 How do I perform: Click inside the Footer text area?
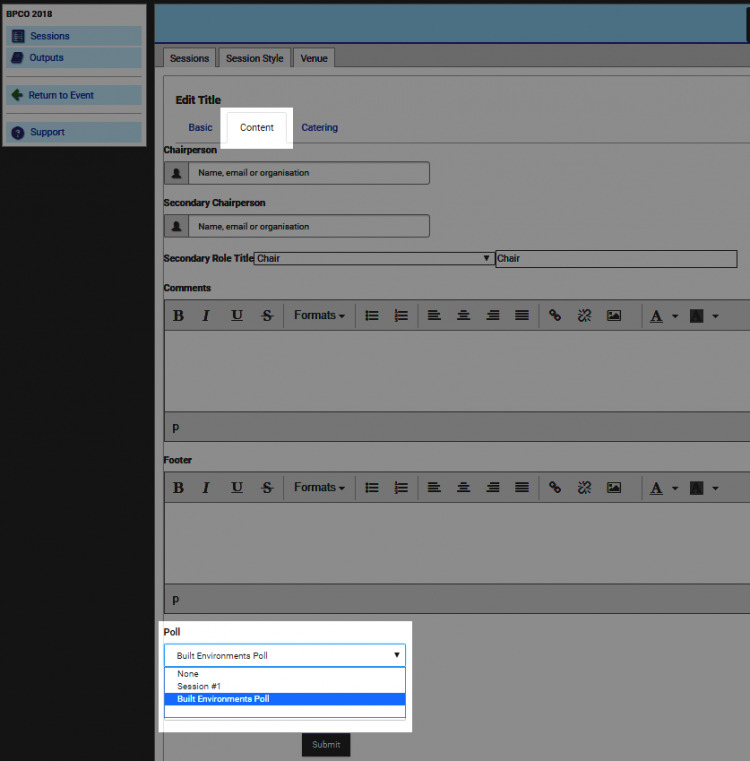click(457, 543)
